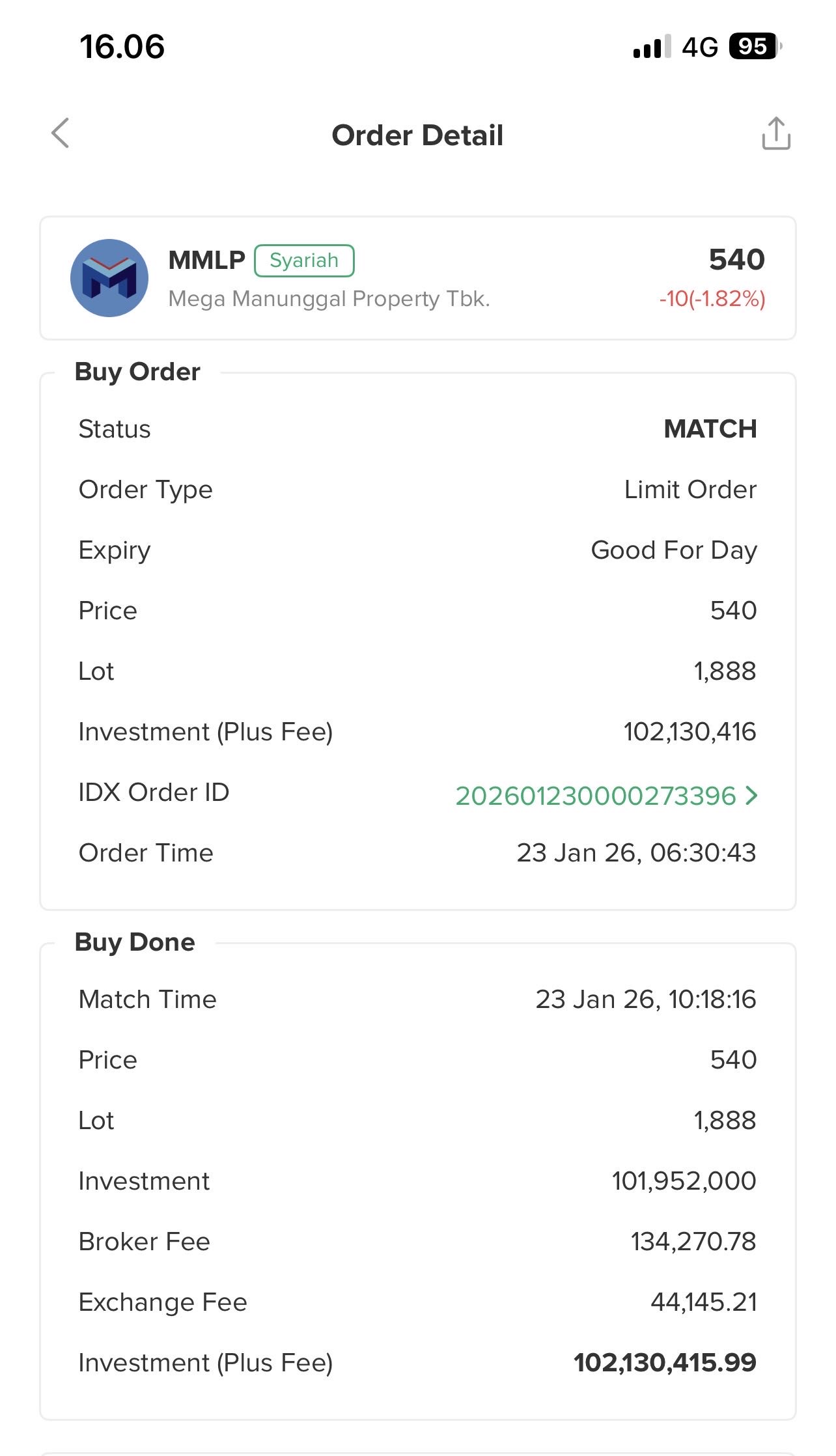Screen dimensions: 836x1456
Task: Tap the current stock price 540
Action: 736,259
